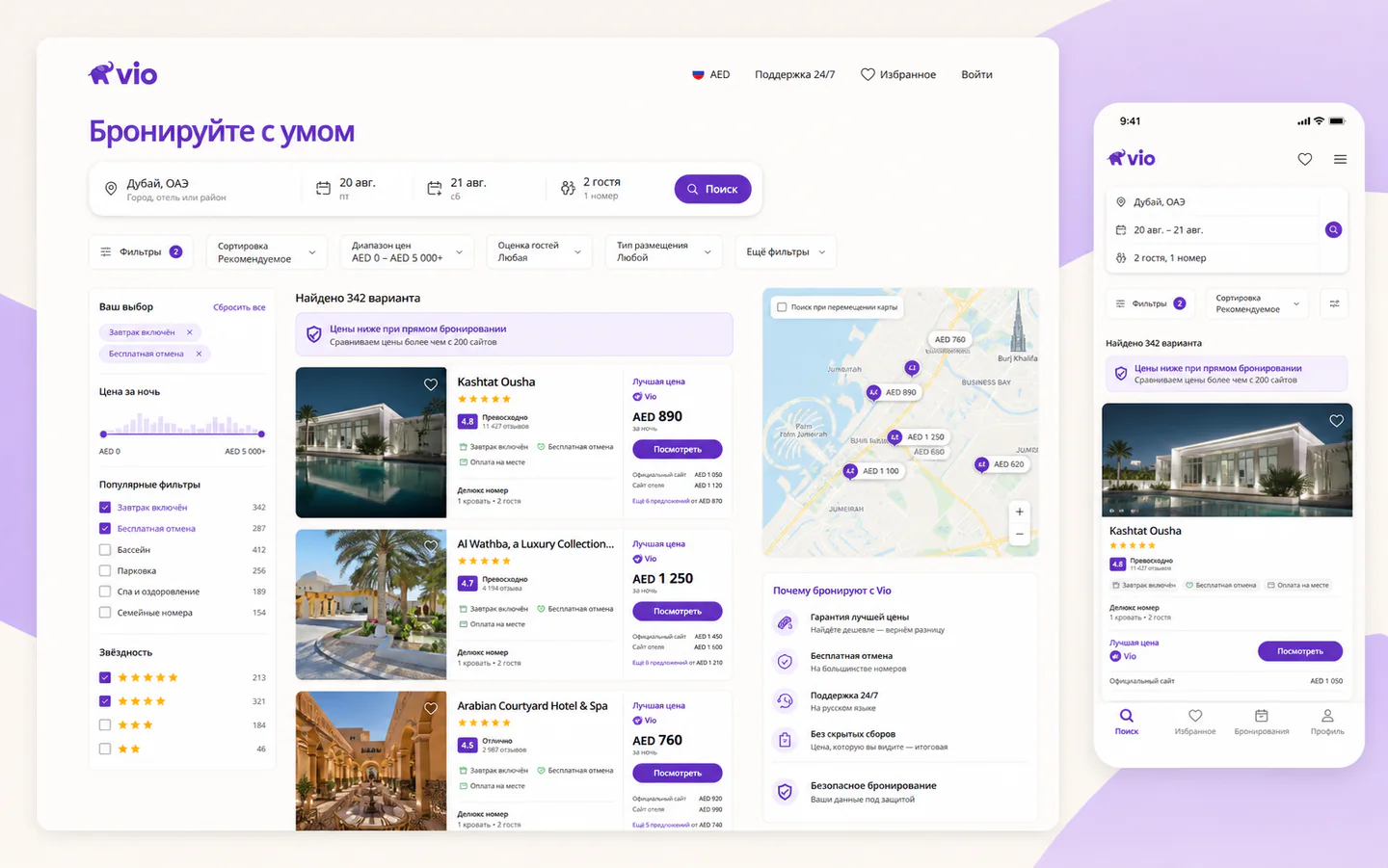Tap the heart icon in mobile header
The width and height of the screenshot is (1388, 868).
coord(1305,159)
